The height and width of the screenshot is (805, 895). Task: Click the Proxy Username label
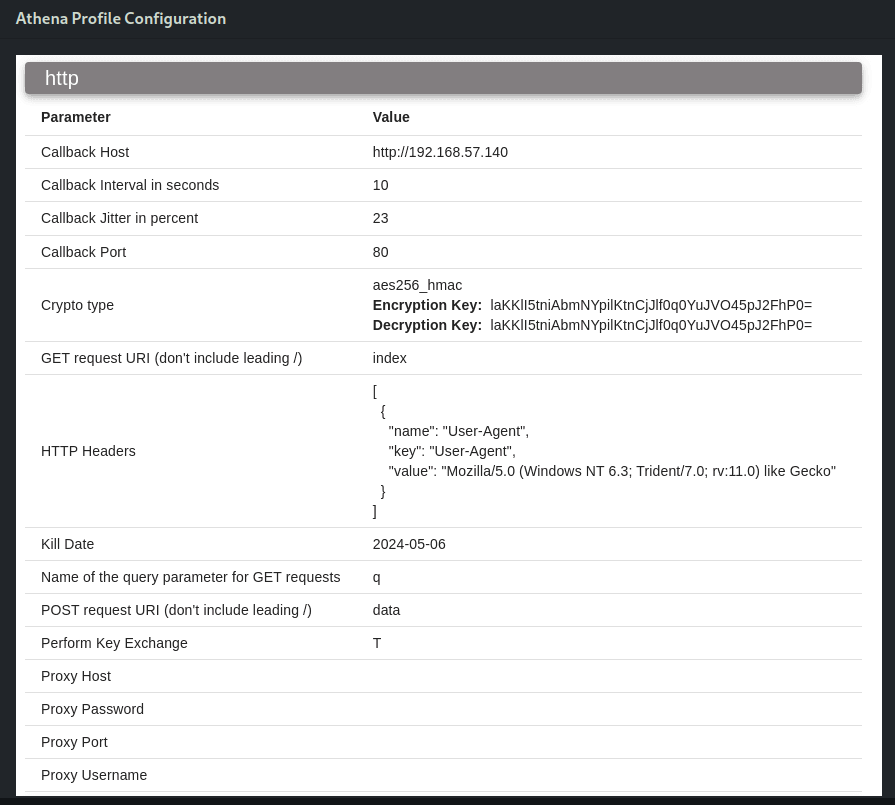(x=94, y=775)
